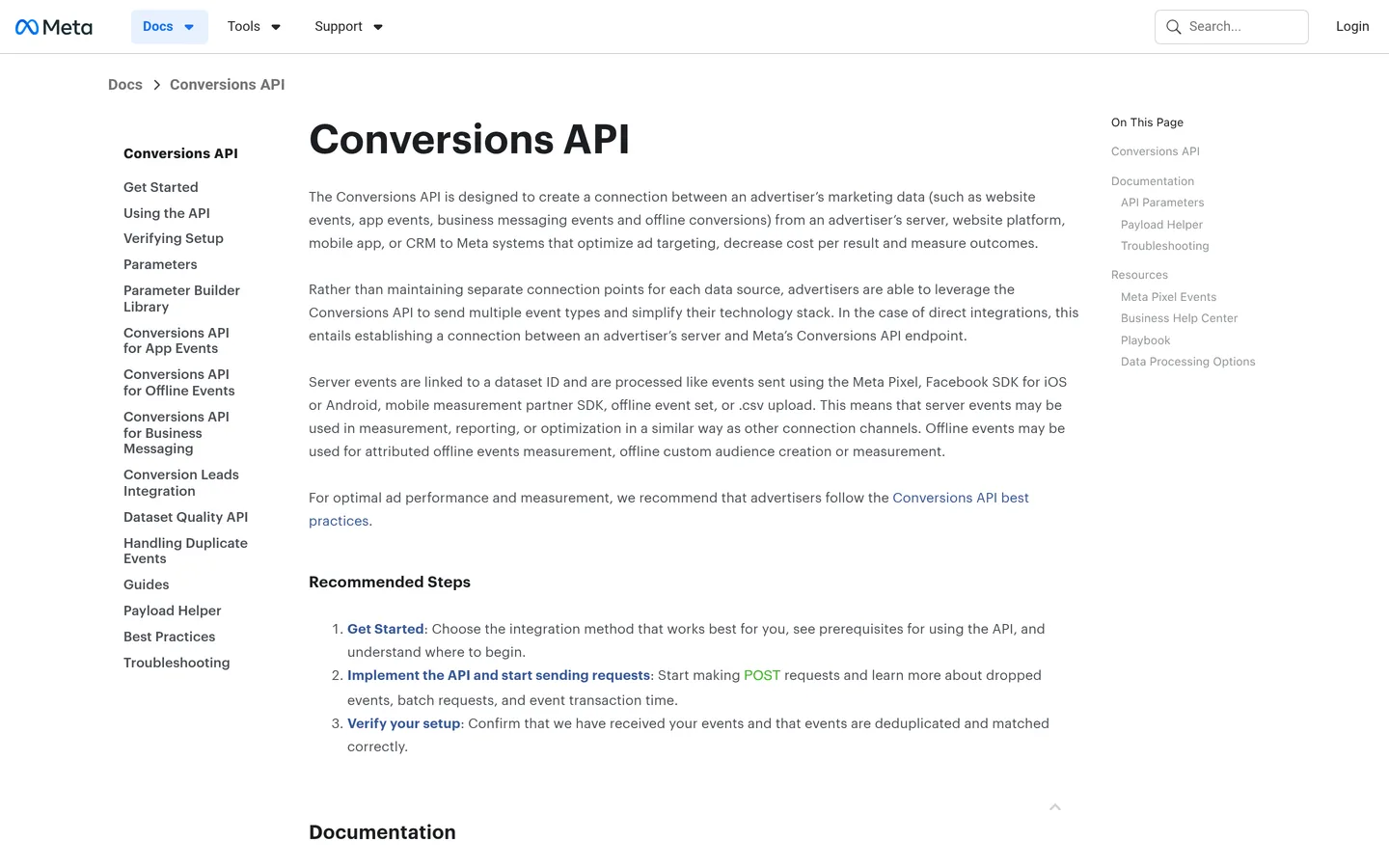Image resolution: width=1389 pixels, height=868 pixels.
Task: Click the Meta logo in the header
Action: pos(53,26)
